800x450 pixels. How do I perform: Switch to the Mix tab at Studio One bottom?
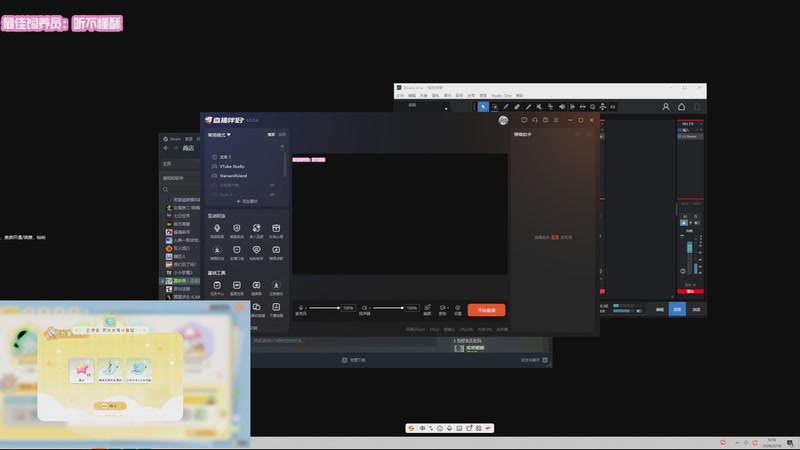(677, 309)
